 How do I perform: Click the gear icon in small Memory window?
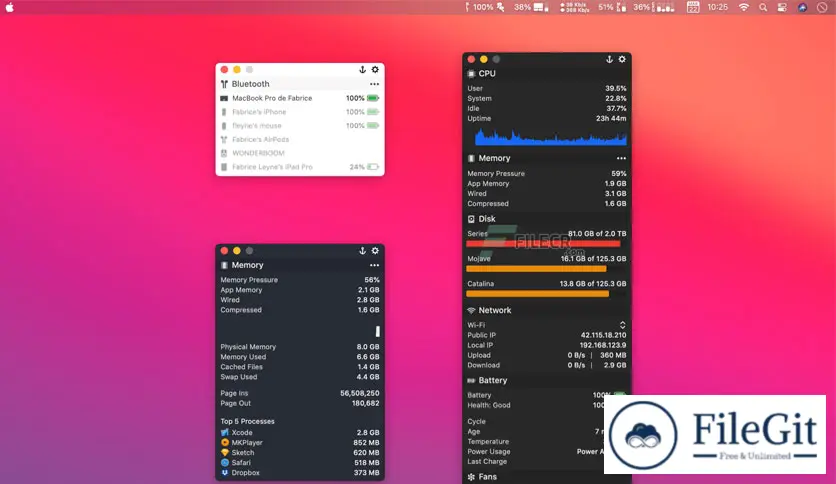click(375, 251)
